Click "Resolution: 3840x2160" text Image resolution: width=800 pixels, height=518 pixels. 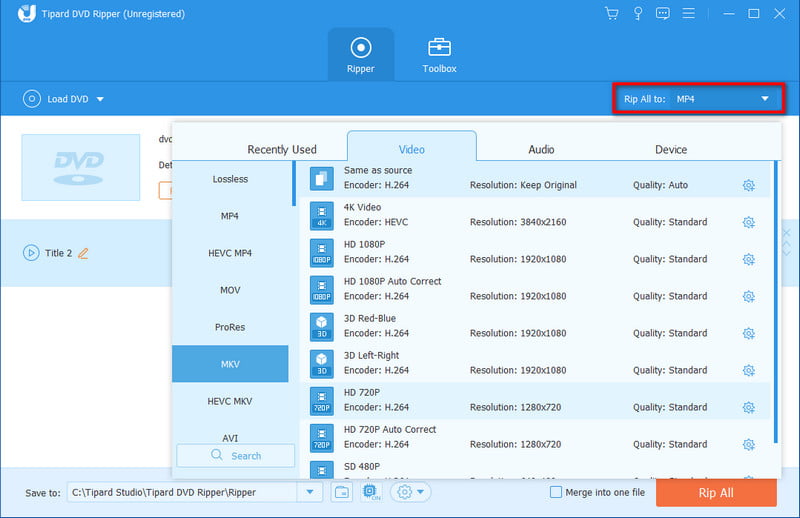[518, 222]
